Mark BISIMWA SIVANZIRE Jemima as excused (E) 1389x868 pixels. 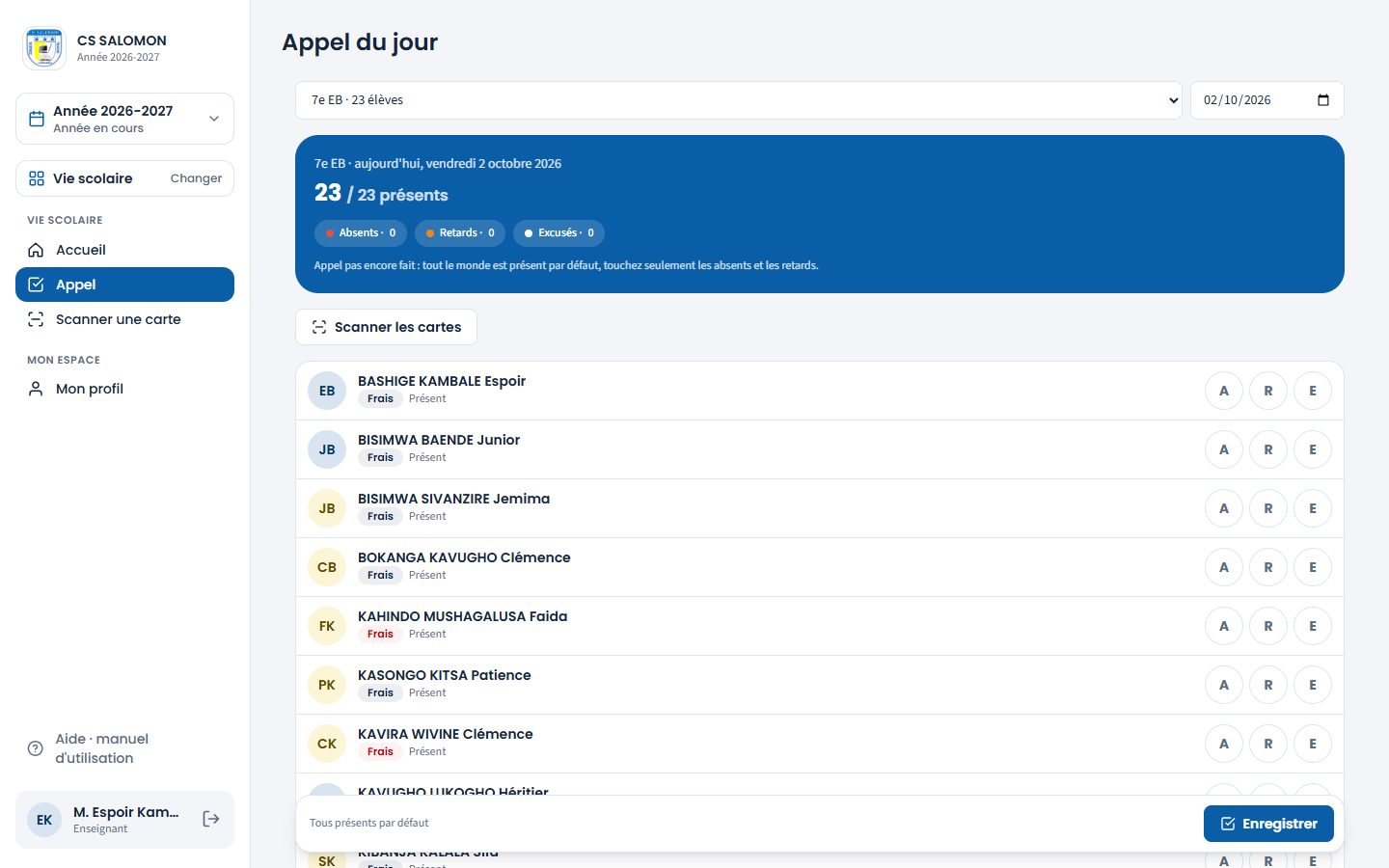point(1313,508)
